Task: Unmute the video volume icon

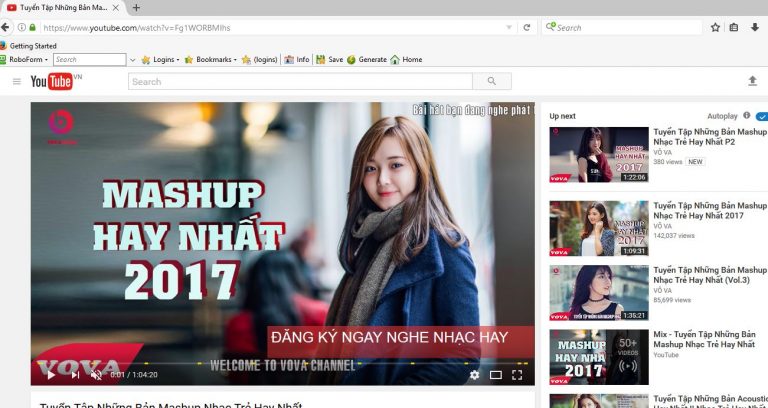Action: [x=96, y=375]
